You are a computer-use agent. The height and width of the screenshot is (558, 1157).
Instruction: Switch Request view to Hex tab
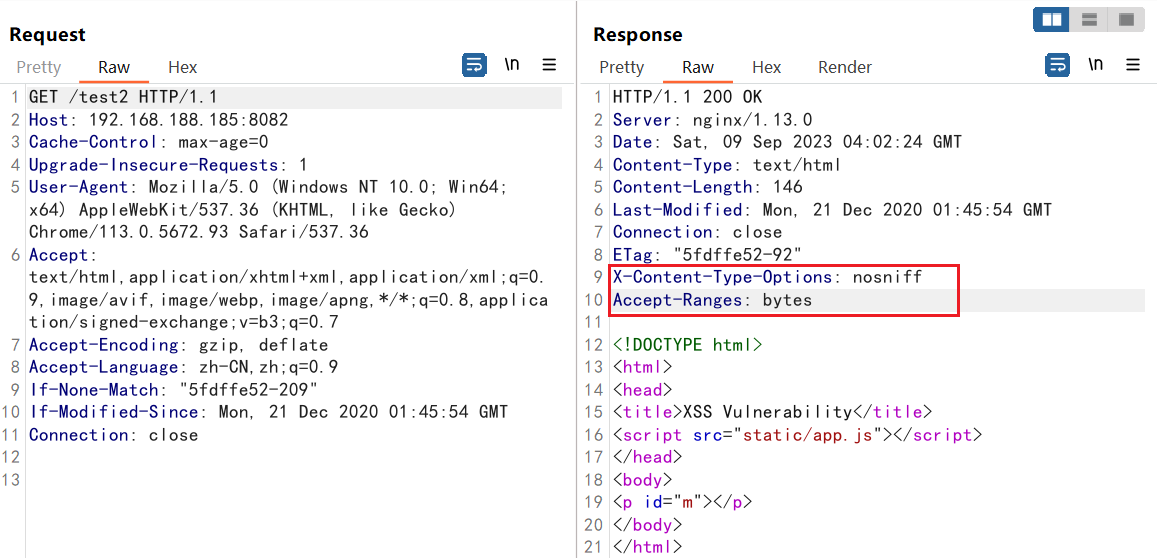pyautogui.click(x=182, y=67)
